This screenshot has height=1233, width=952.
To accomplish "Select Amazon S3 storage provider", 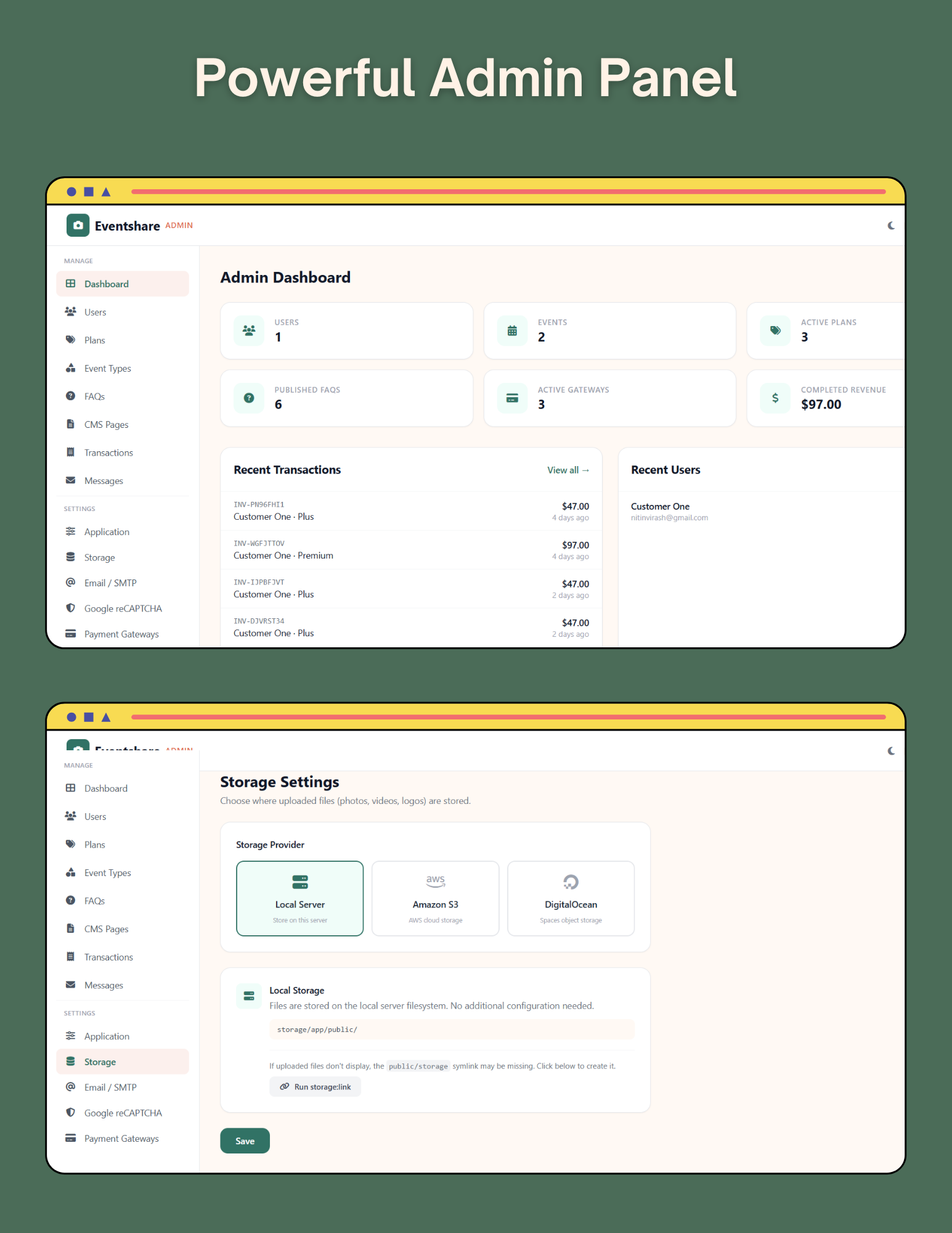I will tap(436, 898).
